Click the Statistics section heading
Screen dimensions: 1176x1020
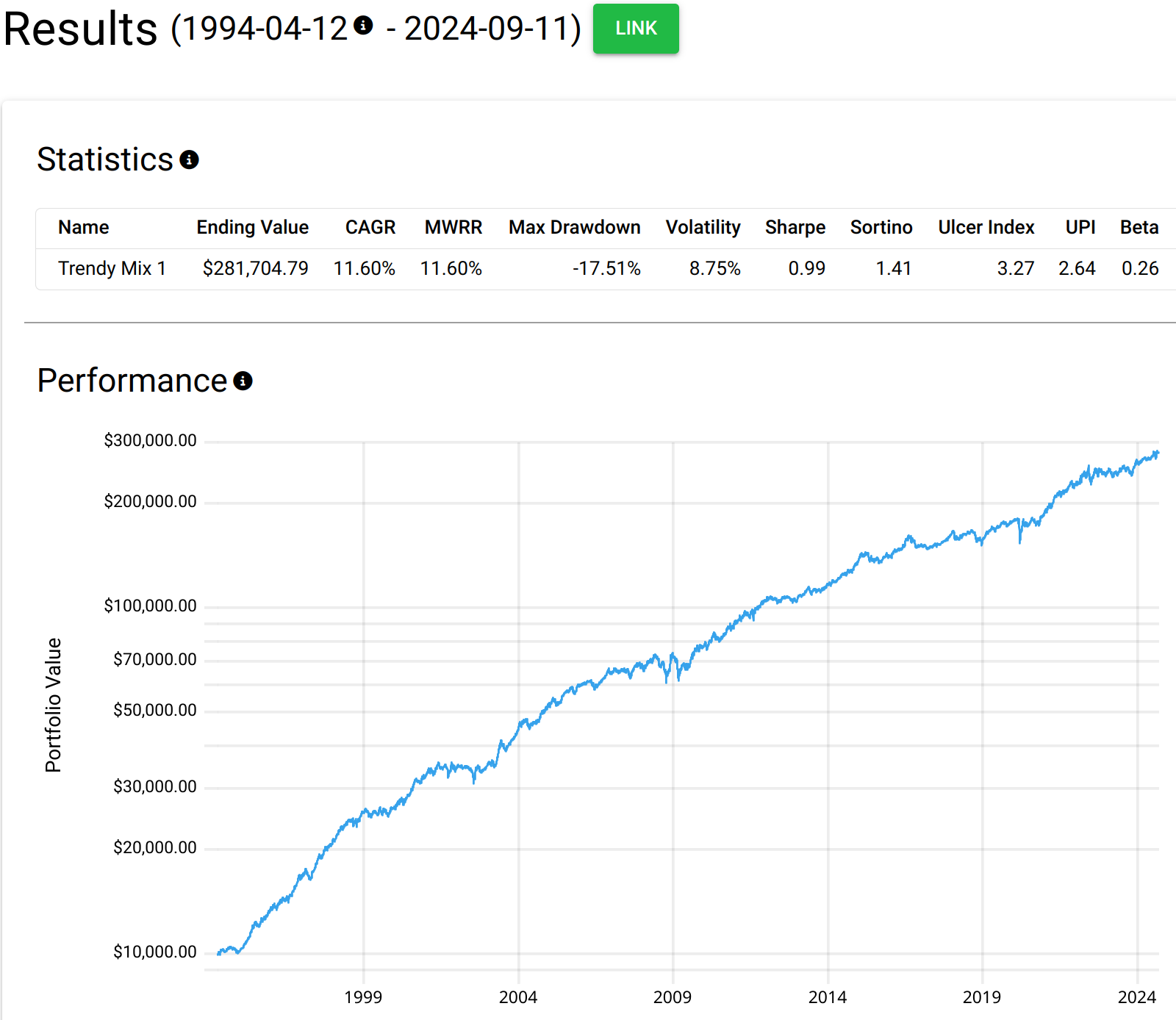coord(105,159)
